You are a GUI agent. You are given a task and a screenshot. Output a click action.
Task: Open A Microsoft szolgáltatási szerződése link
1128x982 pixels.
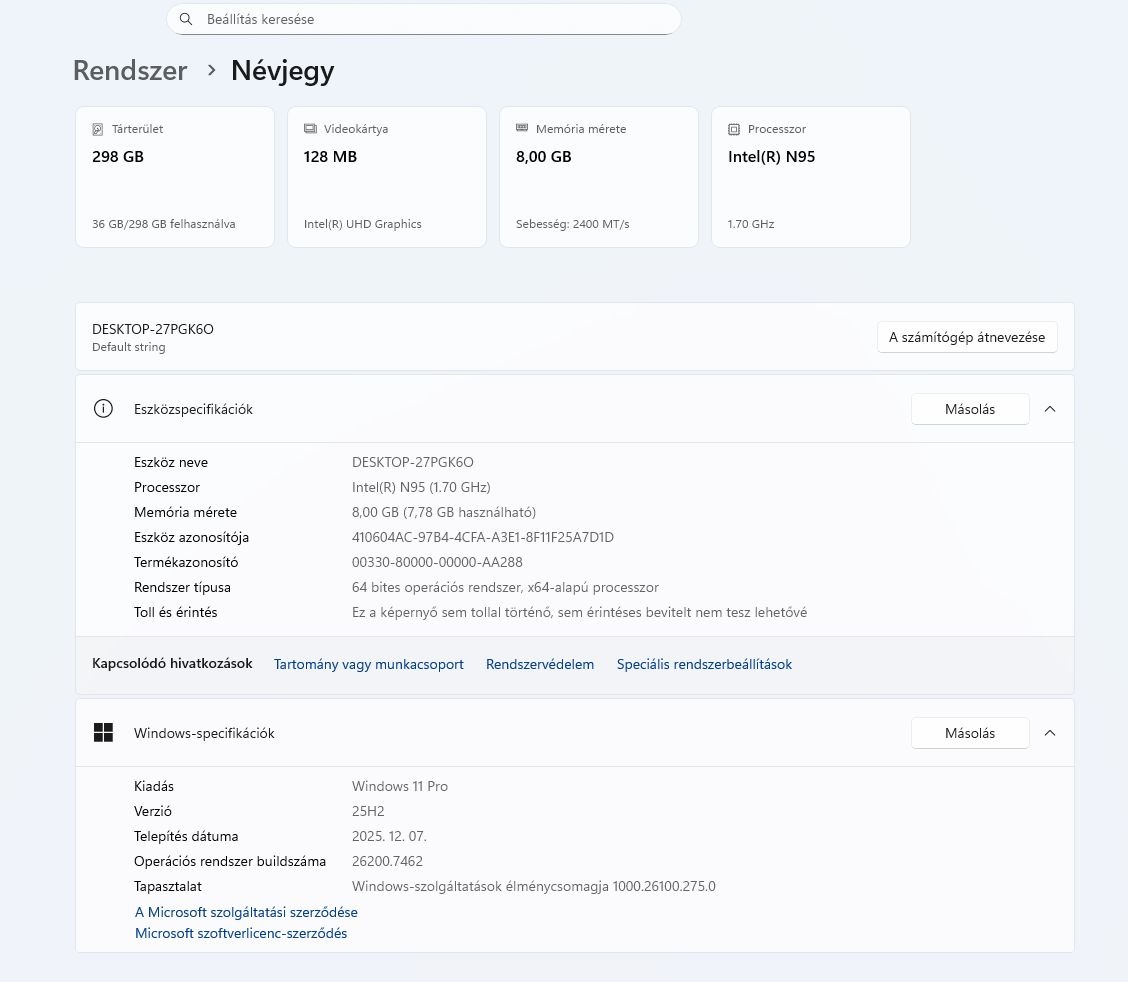[x=246, y=912]
